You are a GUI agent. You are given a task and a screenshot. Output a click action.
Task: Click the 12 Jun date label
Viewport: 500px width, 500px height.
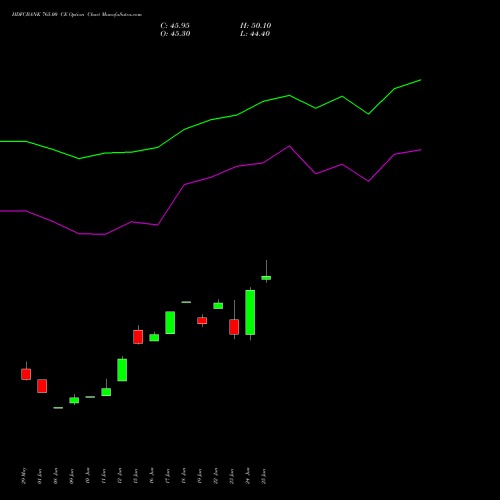click(120, 476)
